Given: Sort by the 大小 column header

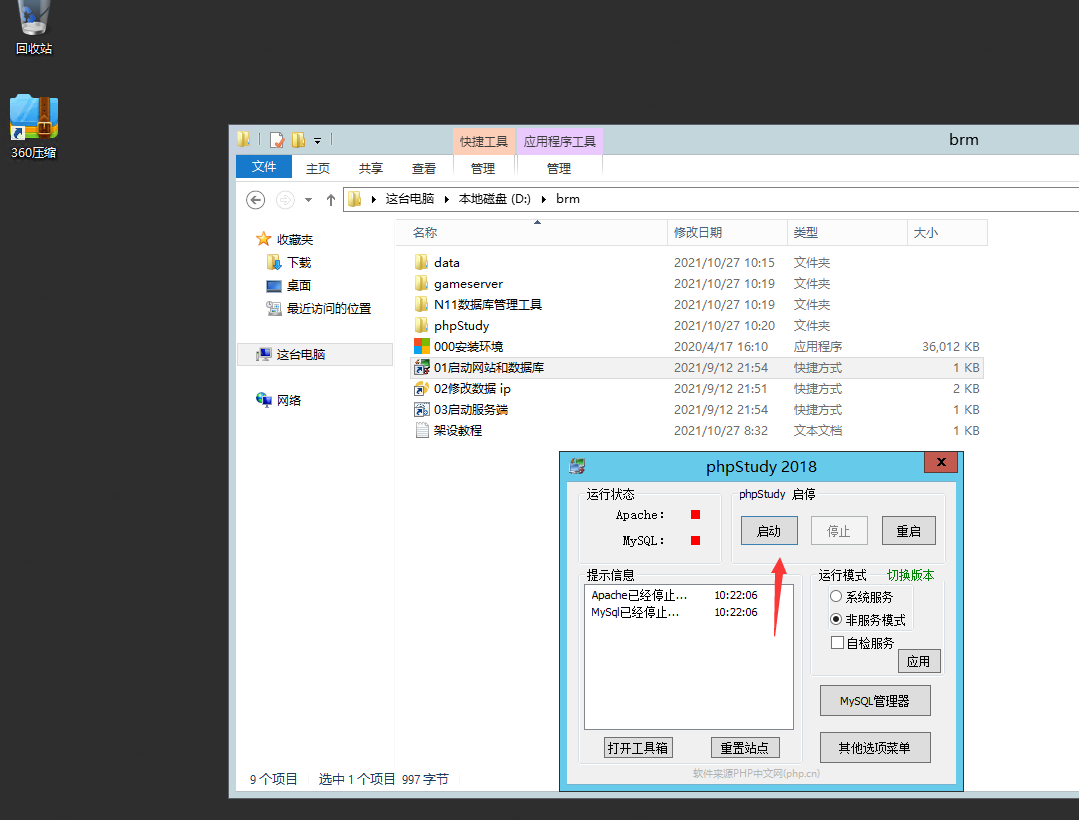Looking at the screenshot, I should 948,233.
